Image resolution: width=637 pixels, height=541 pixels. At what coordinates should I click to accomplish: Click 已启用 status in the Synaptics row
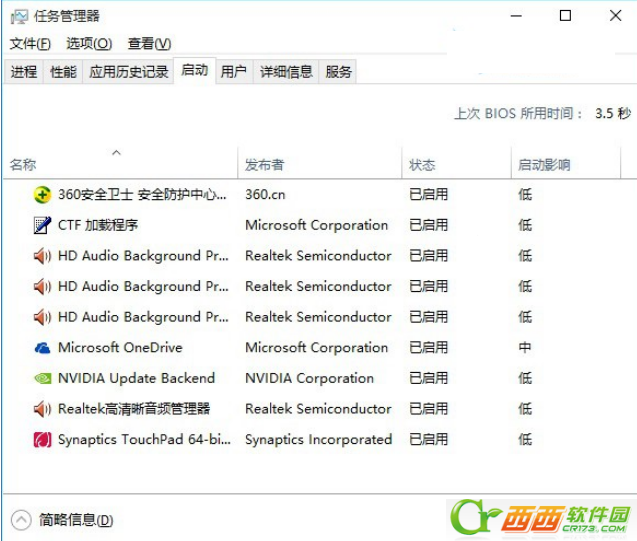point(429,439)
